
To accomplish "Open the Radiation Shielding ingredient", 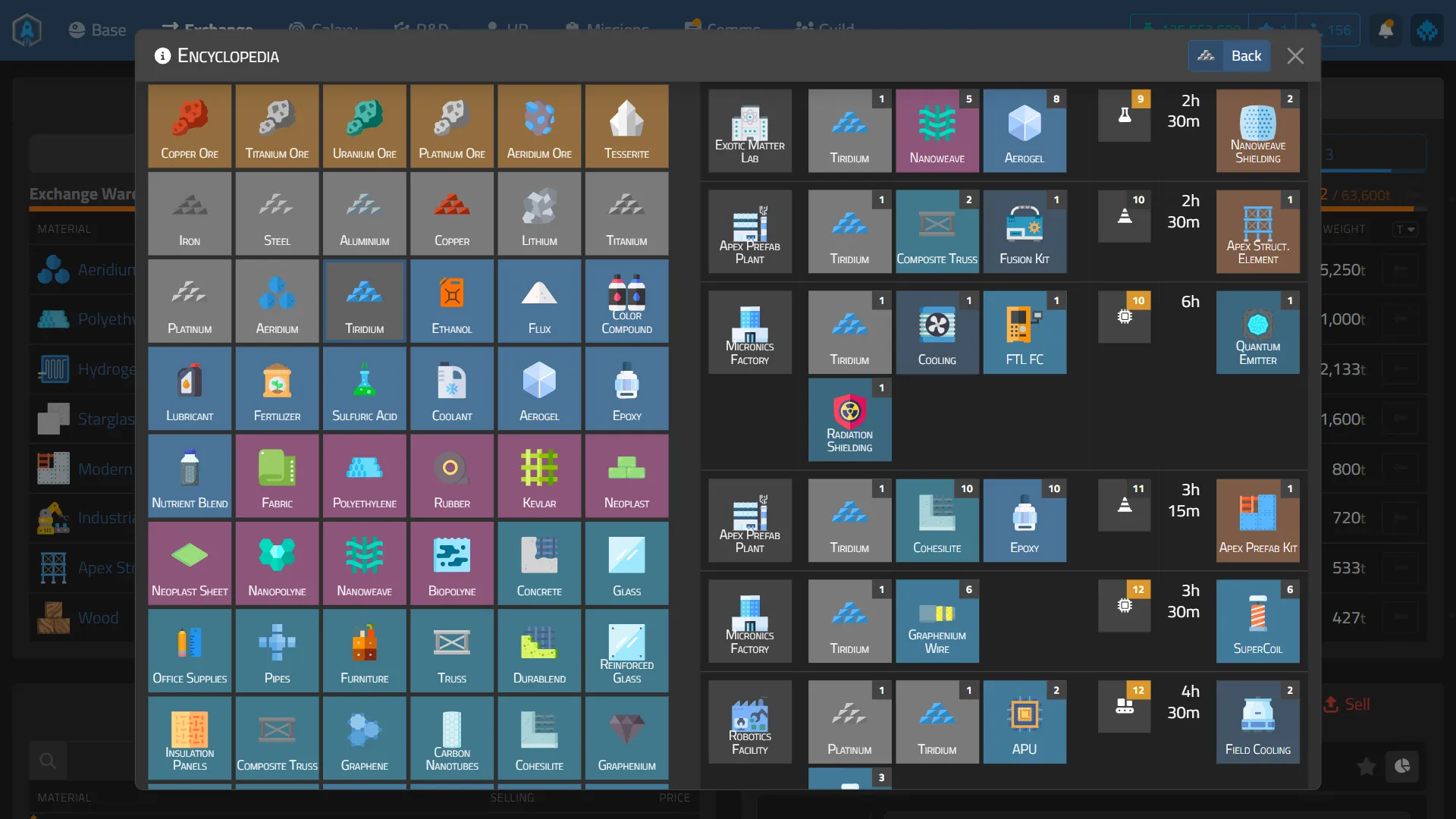I will pos(849,419).
